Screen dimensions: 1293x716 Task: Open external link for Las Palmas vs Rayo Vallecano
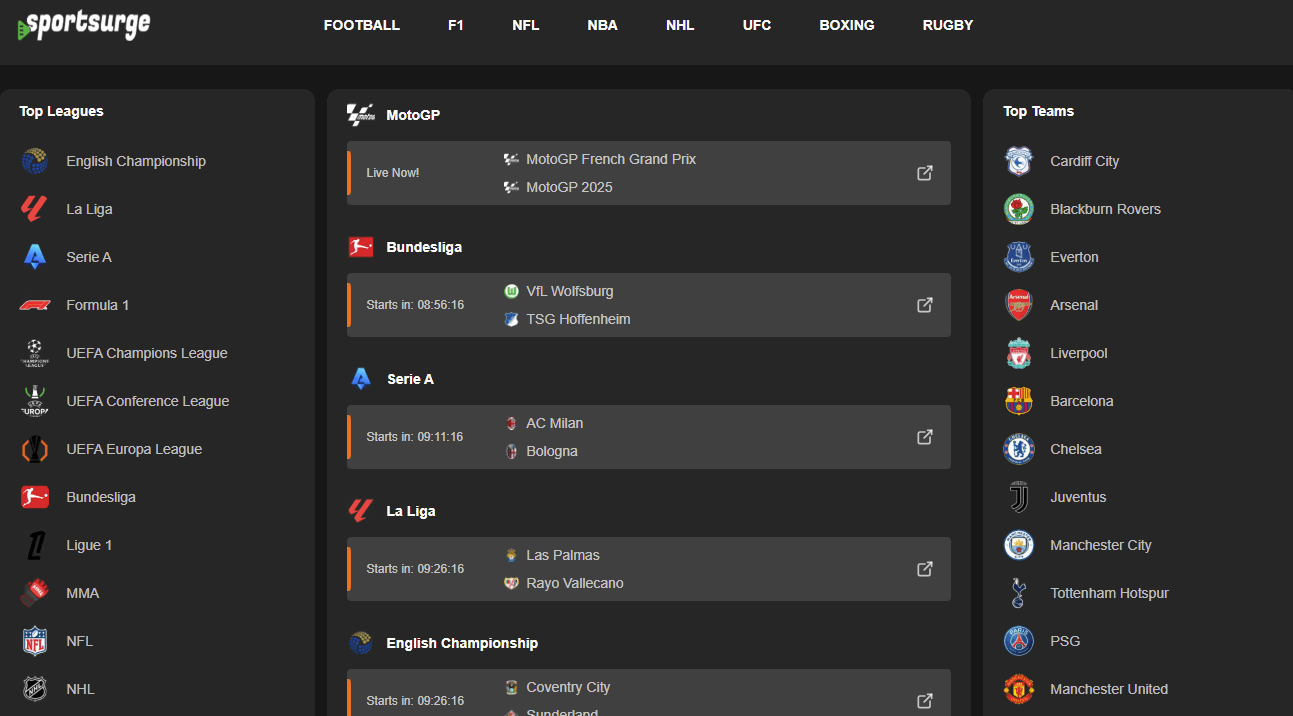pos(925,569)
